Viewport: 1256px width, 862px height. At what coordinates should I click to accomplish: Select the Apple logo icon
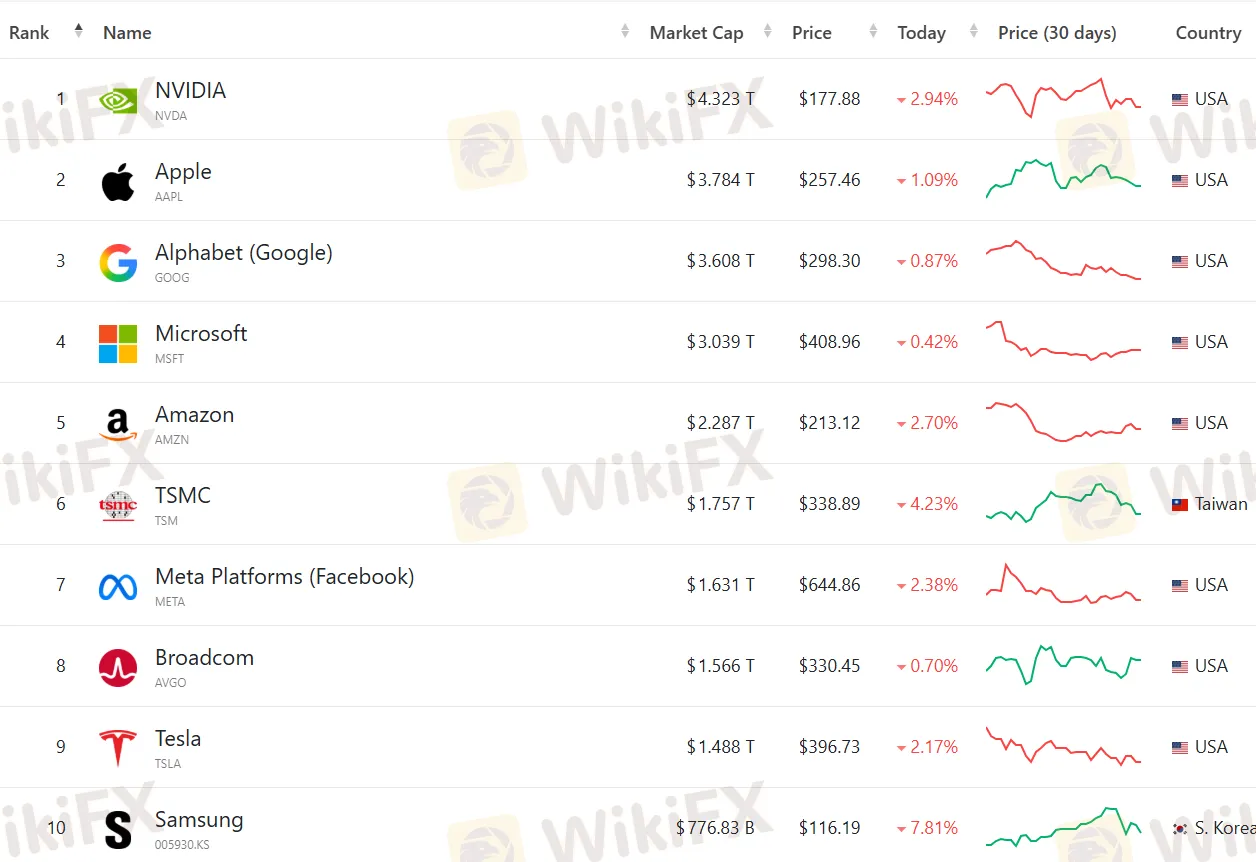[118, 180]
